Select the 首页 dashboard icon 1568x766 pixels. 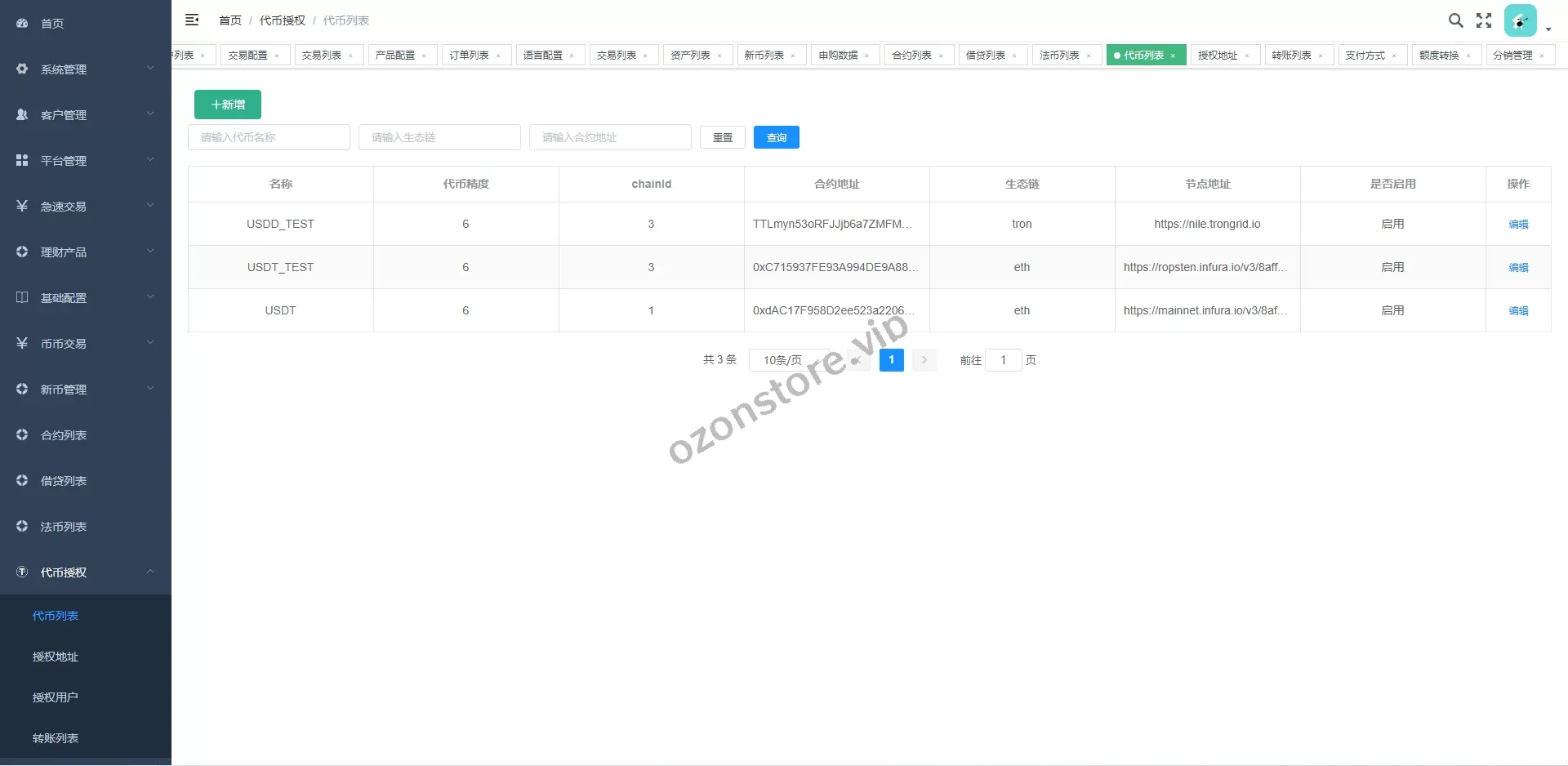click(x=22, y=23)
